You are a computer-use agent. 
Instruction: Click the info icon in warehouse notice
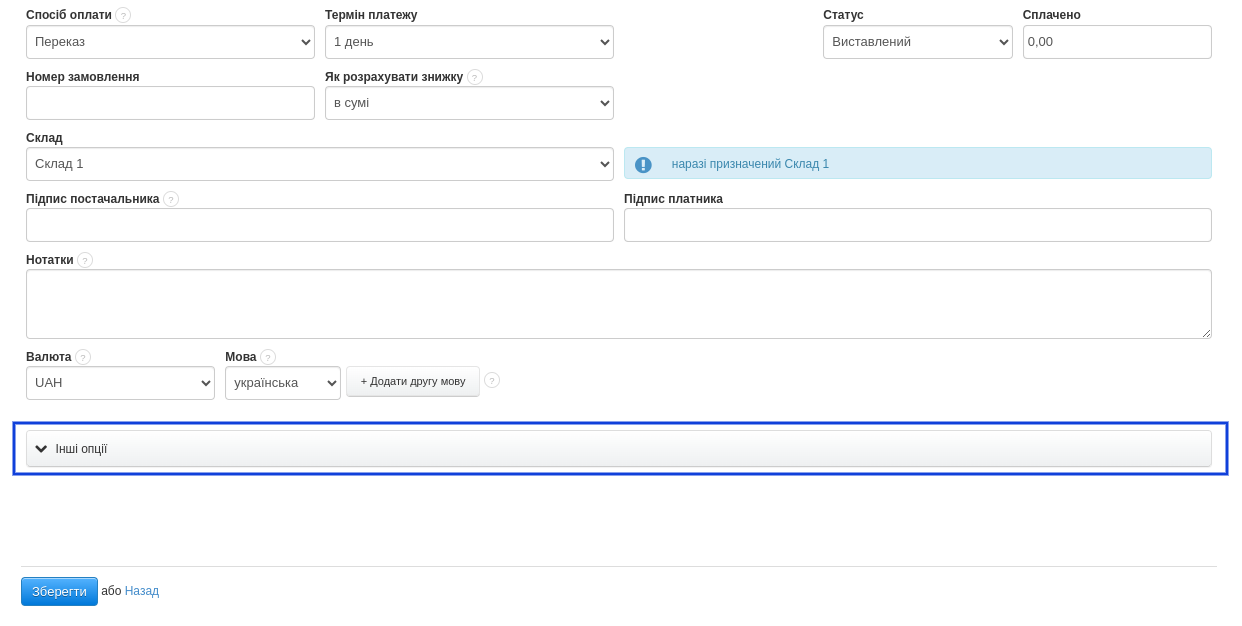(x=643, y=164)
